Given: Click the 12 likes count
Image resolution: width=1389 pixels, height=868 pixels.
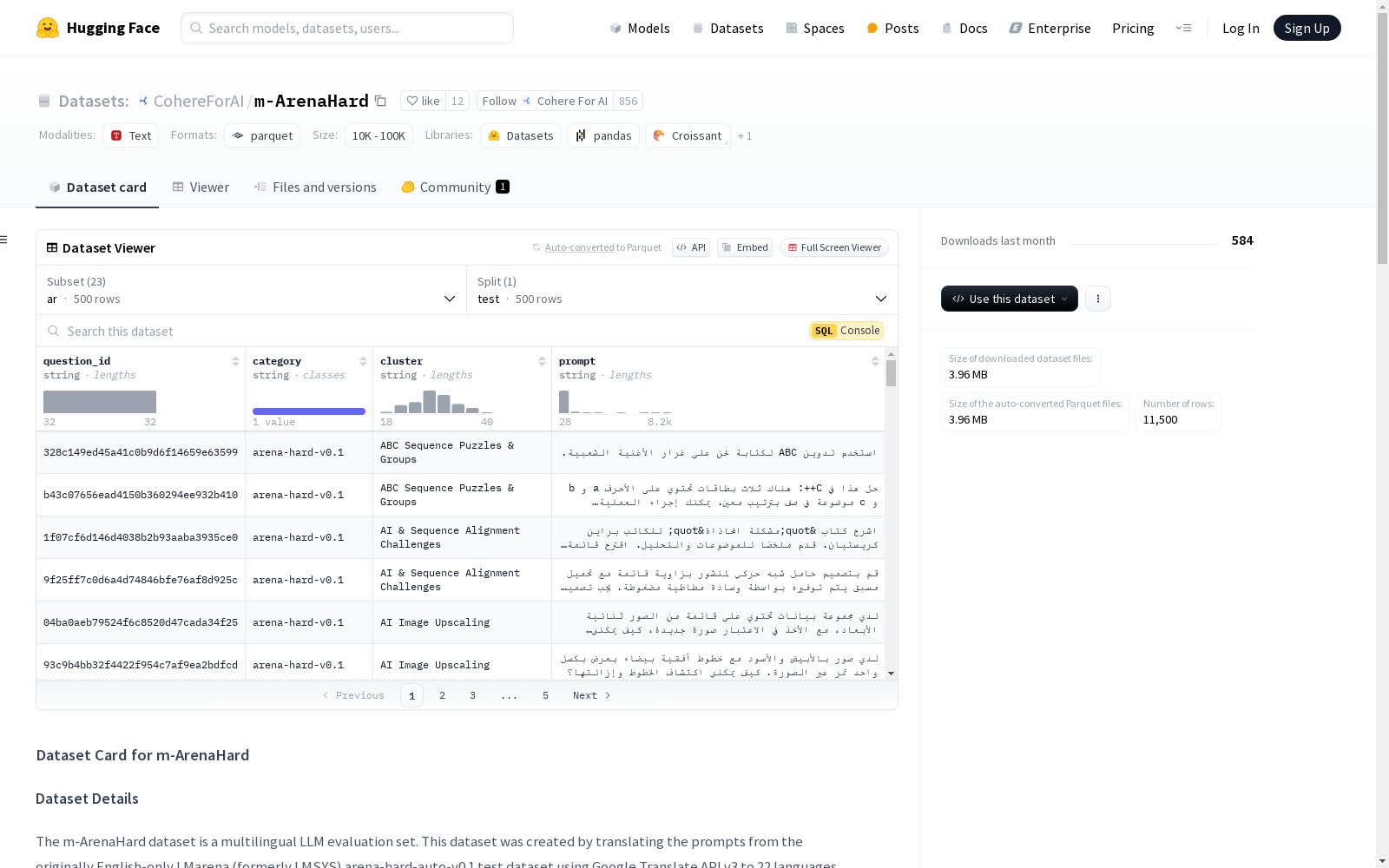Looking at the screenshot, I should coord(458,101).
